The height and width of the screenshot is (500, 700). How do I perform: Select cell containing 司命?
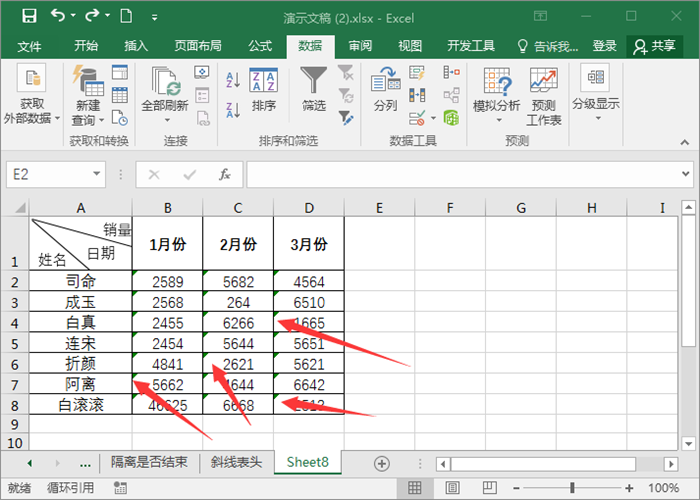[81, 281]
